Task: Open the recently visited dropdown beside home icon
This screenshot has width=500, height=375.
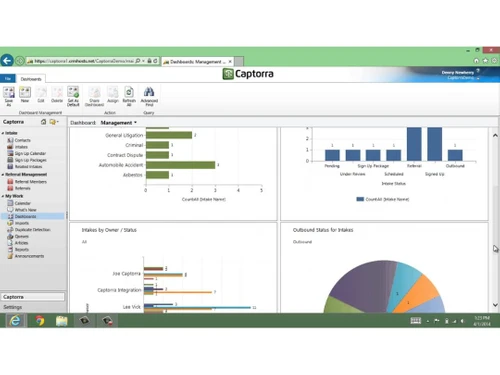Action: click(54, 122)
